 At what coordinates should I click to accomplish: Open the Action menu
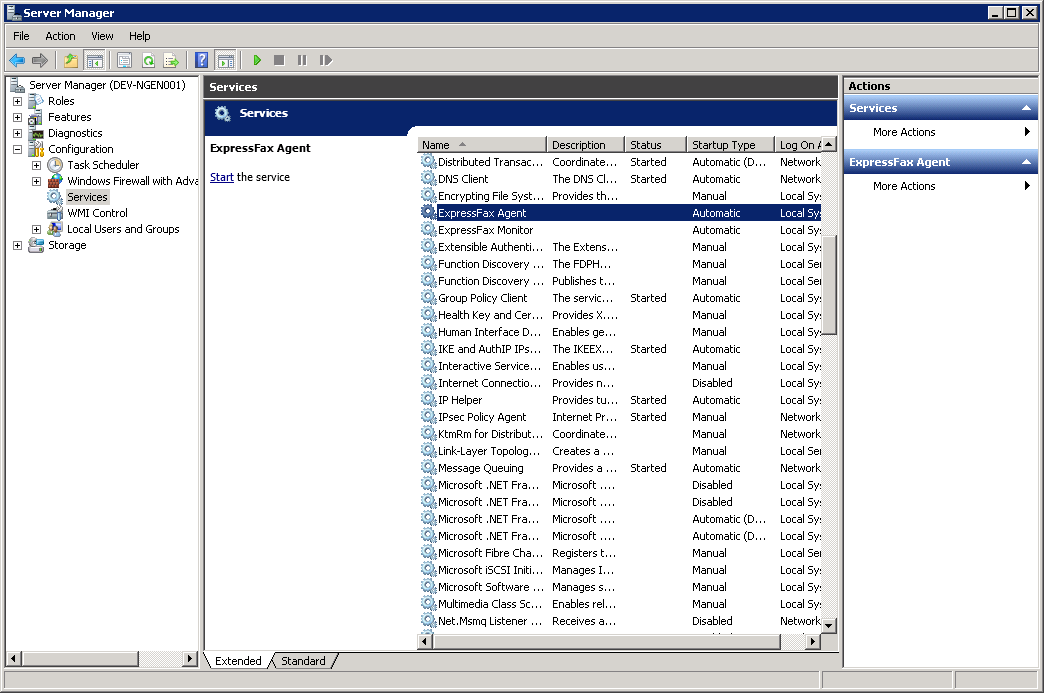(x=60, y=36)
